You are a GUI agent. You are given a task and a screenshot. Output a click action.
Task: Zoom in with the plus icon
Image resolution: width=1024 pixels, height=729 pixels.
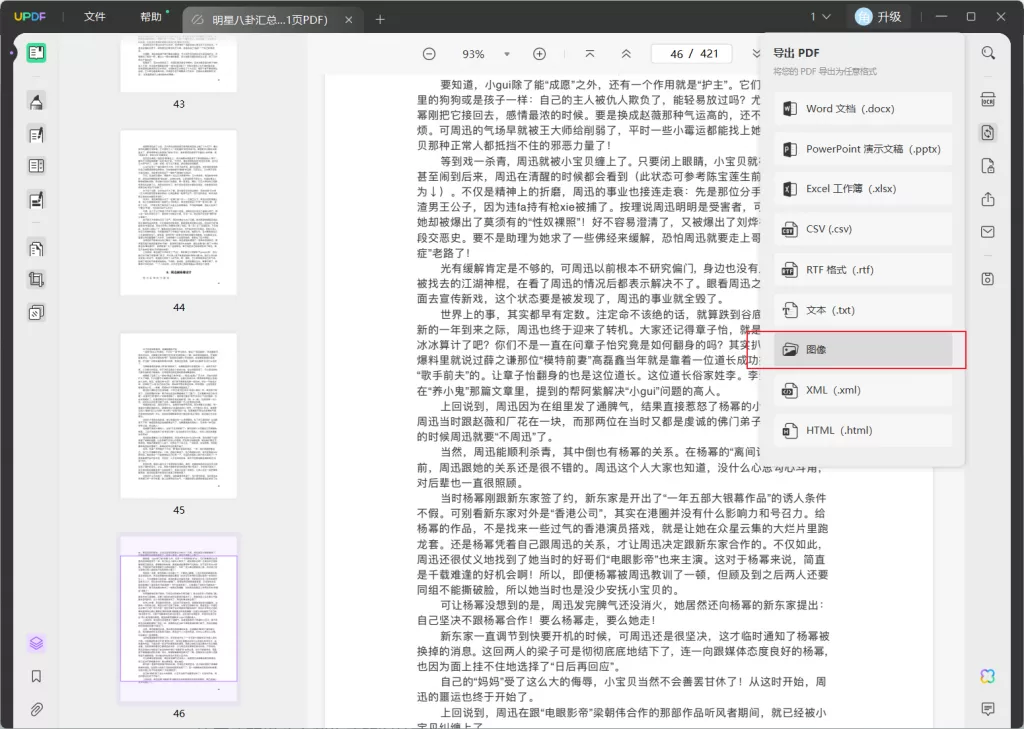[539, 54]
